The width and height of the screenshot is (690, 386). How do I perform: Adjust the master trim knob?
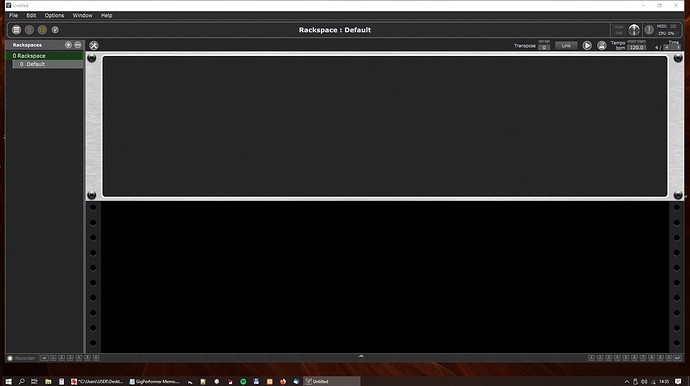pos(634,30)
